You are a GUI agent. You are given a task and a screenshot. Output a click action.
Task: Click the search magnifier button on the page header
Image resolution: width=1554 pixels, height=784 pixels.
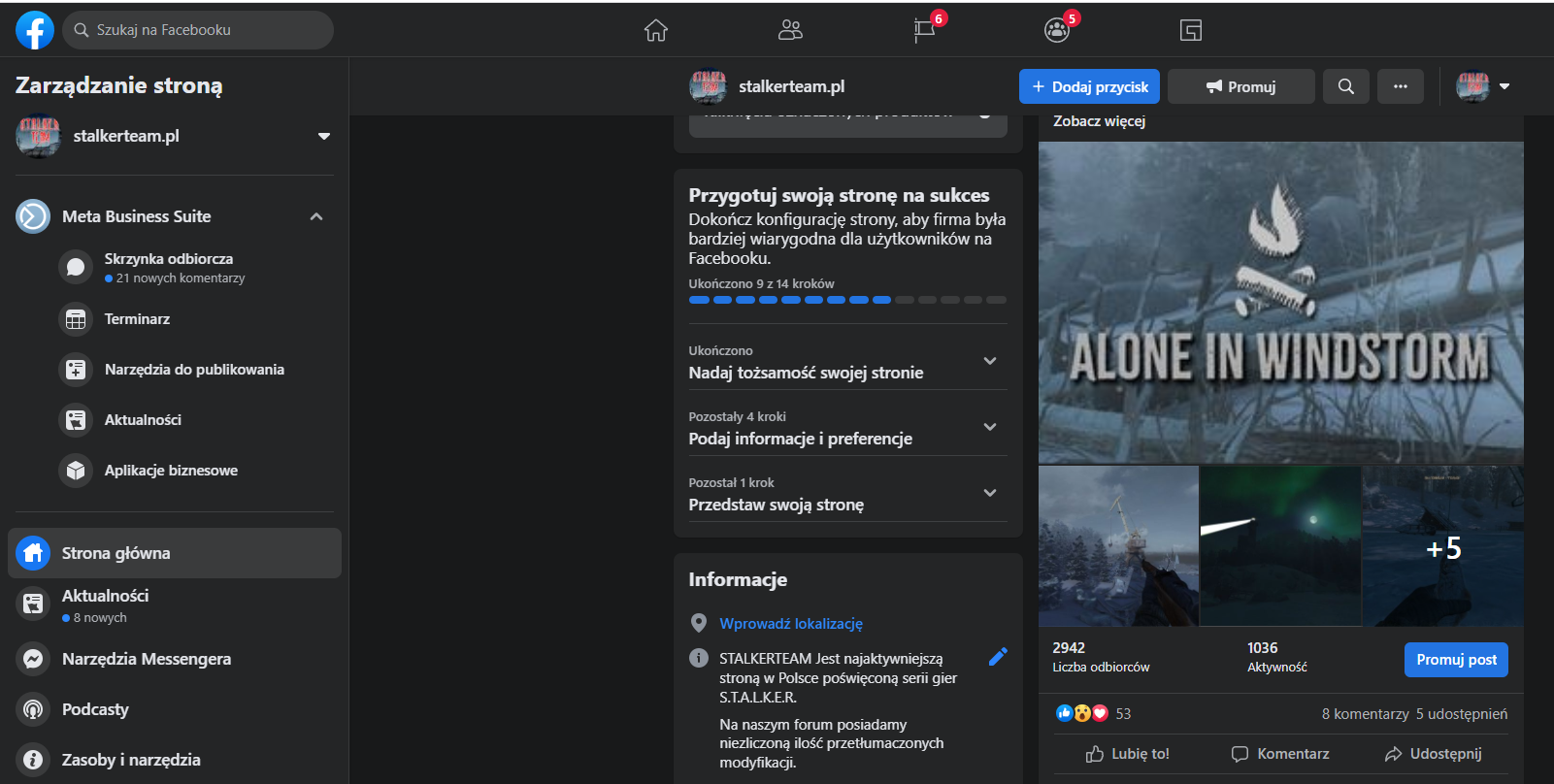[1346, 86]
